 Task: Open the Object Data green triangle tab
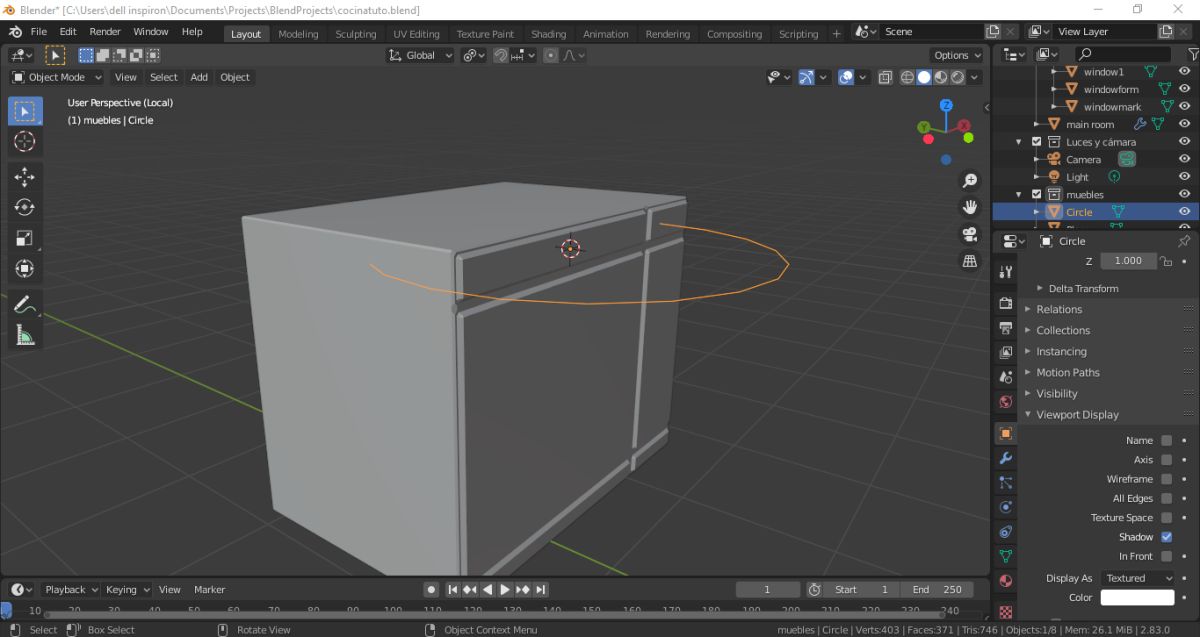pos(1006,556)
